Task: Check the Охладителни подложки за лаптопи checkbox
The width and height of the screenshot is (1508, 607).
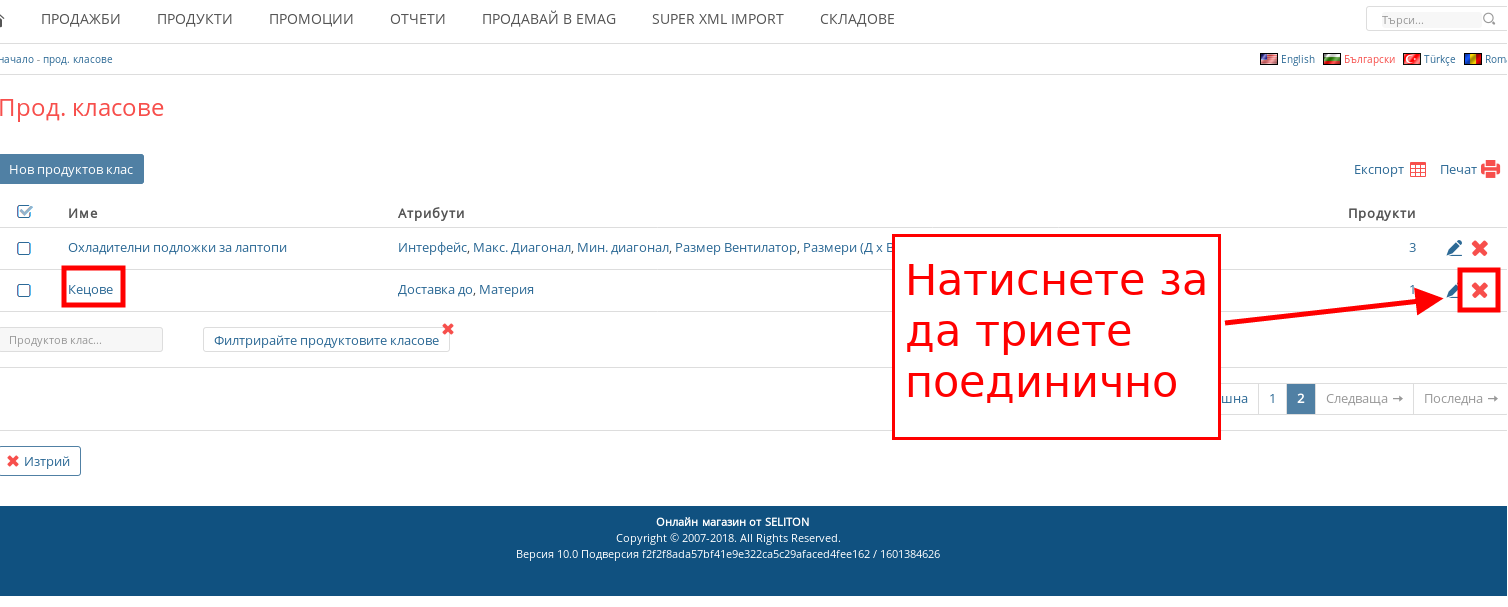Action: [24, 248]
